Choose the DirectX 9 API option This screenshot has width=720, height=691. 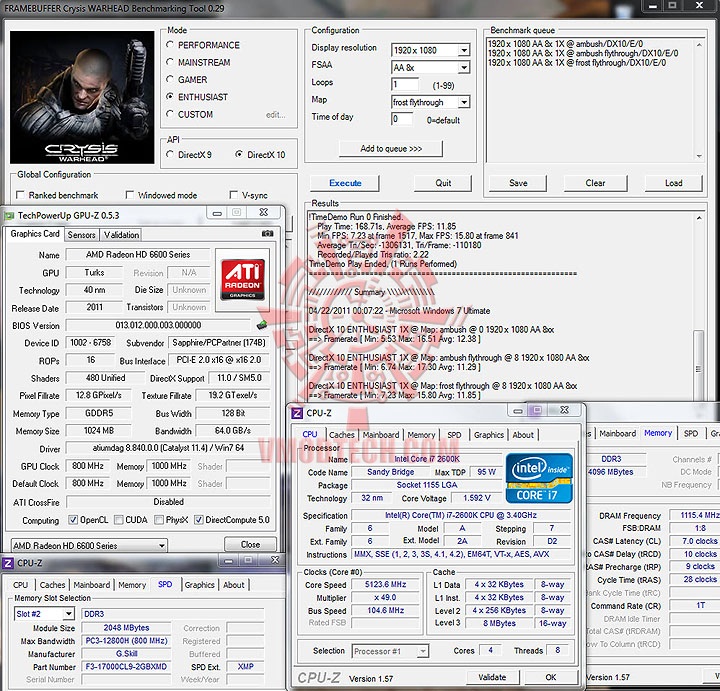tap(170, 154)
